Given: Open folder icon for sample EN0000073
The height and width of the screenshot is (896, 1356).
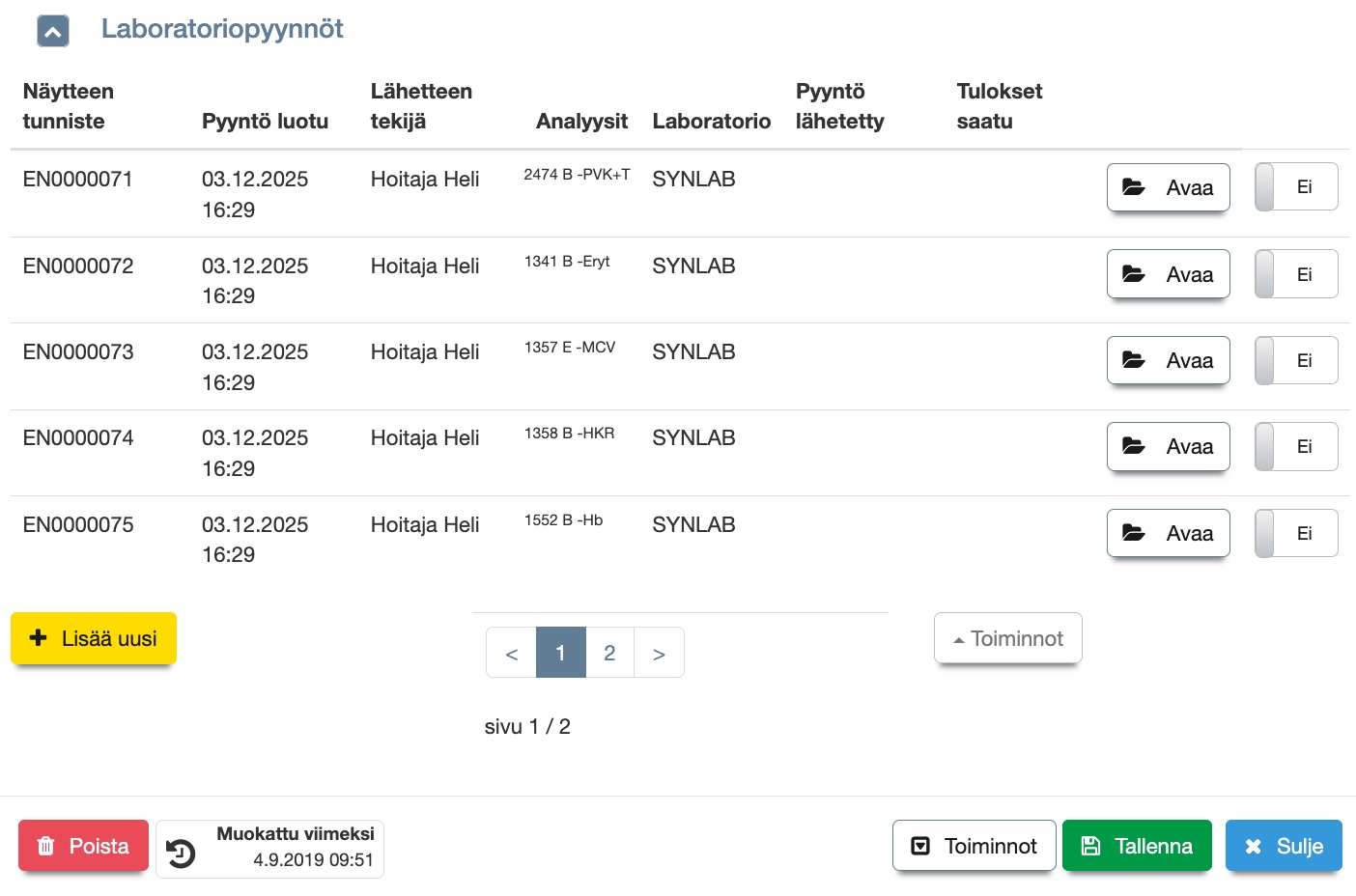Looking at the screenshot, I should point(1134,360).
